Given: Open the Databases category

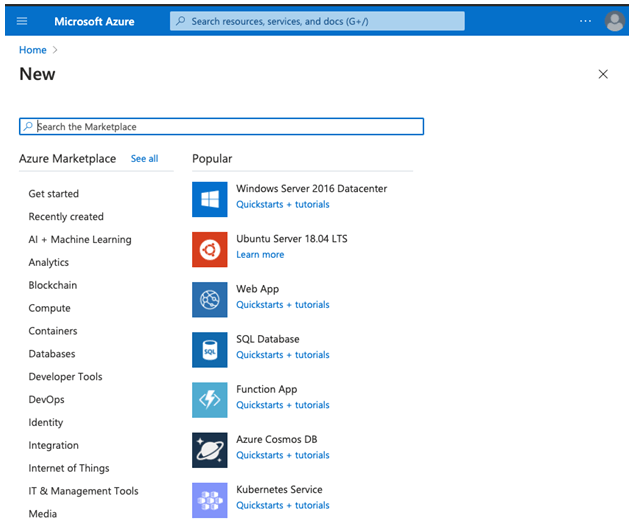Looking at the screenshot, I should (52, 354).
